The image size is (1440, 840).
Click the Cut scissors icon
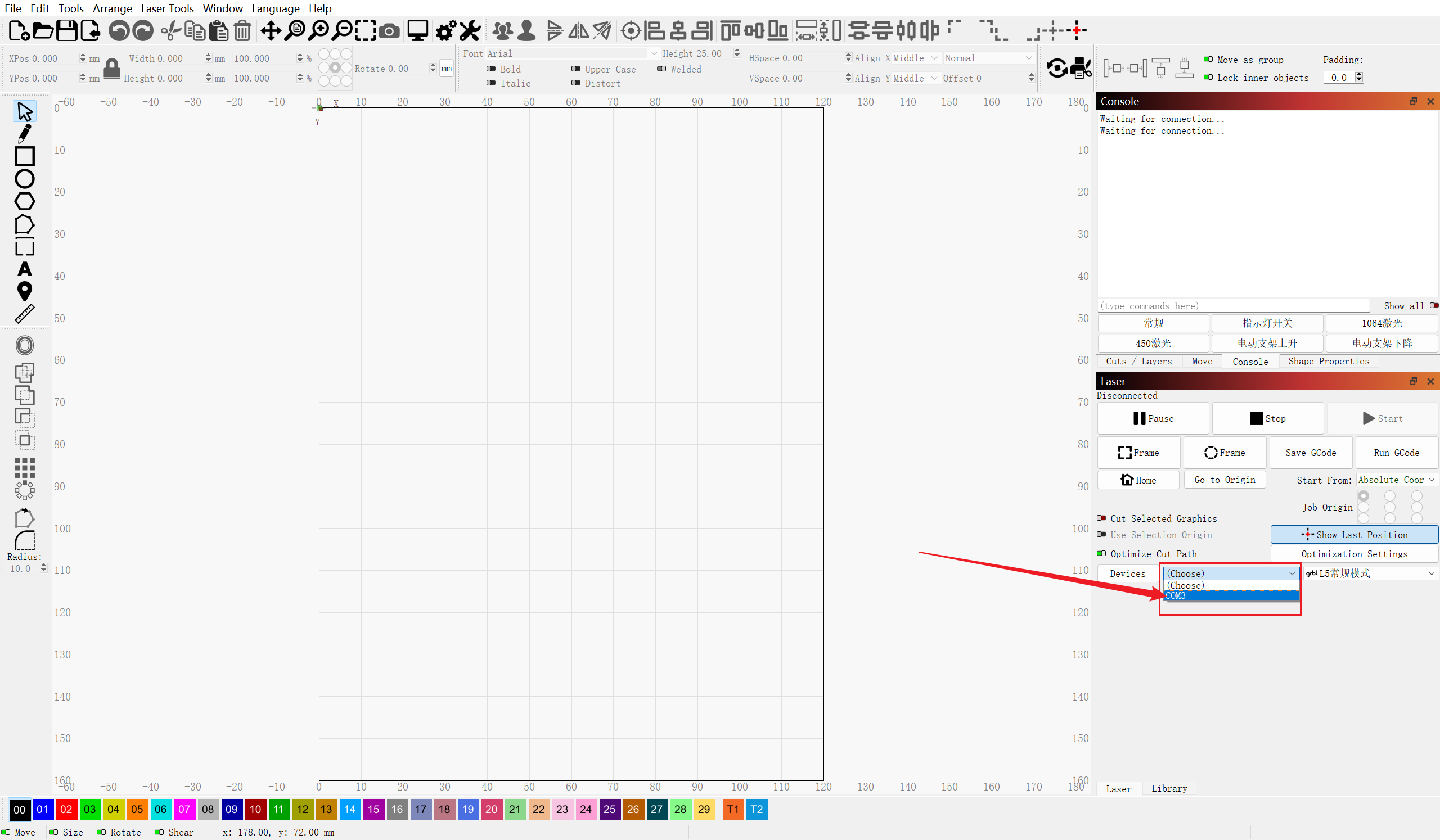pyautogui.click(x=171, y=30)
